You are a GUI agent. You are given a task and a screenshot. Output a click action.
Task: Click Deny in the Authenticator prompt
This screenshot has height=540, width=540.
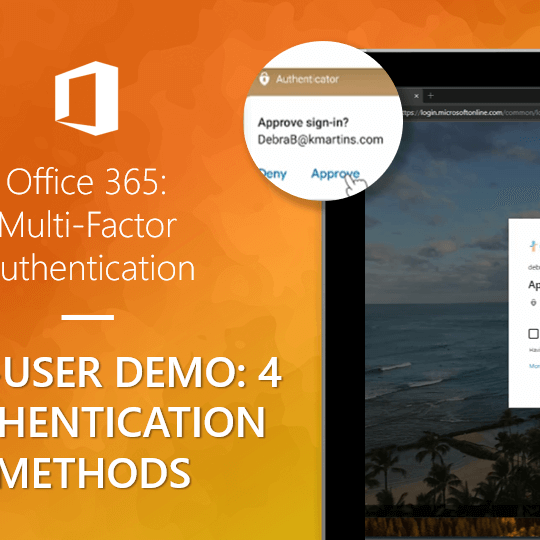coord(272,174)
